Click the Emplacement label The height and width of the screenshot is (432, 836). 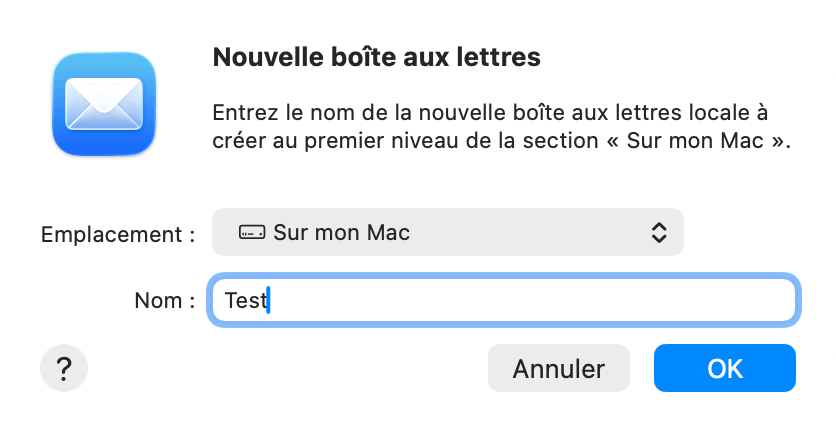pyautogui.click(x=117, y=234)
